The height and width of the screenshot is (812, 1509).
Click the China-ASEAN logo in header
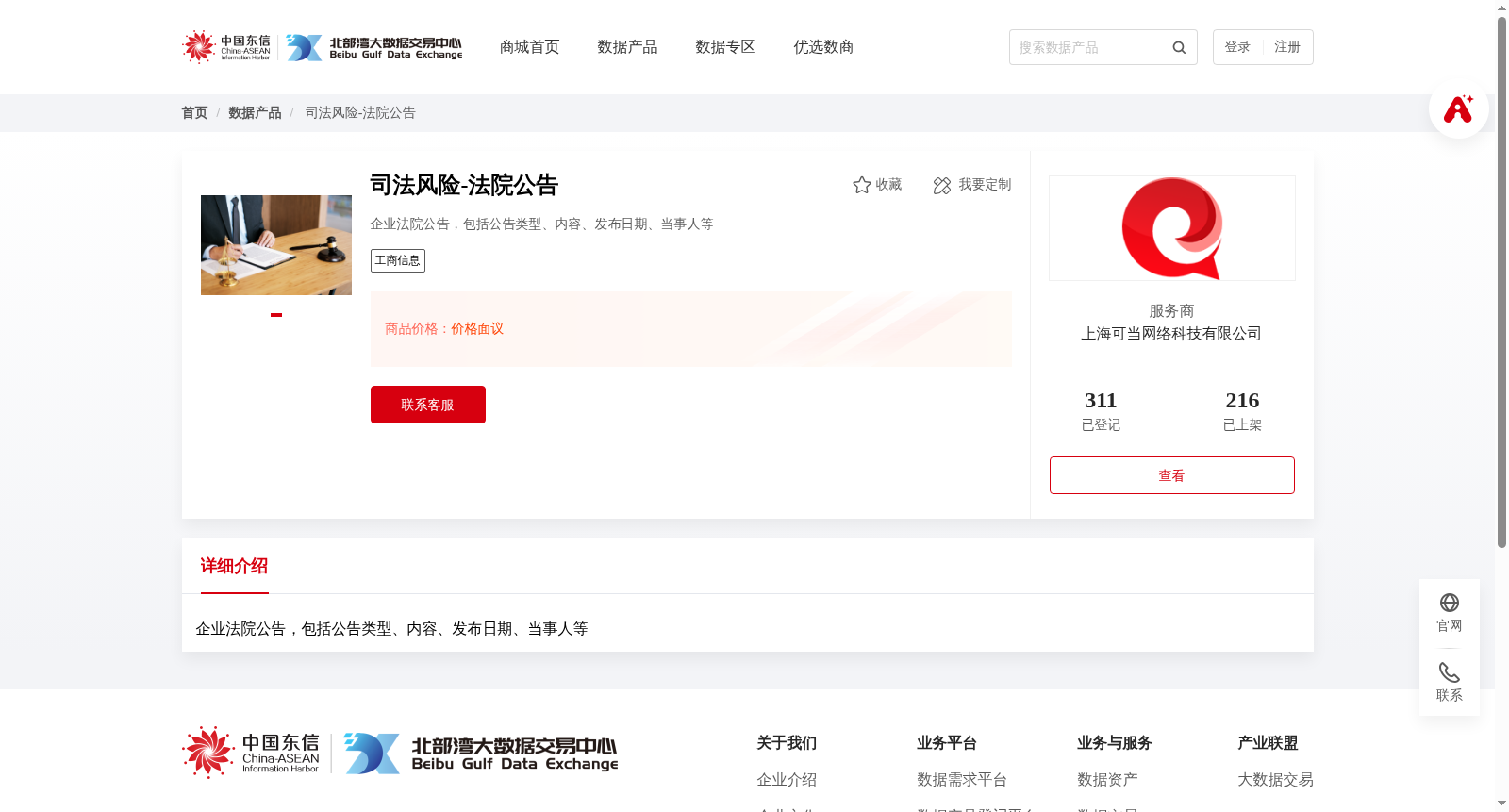(226, 46)
